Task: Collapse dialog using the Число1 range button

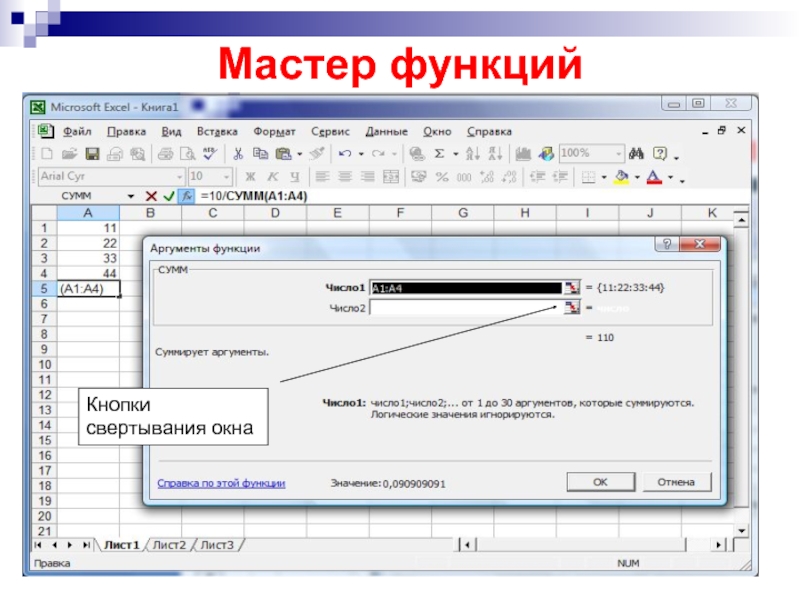Action: (x=572, y=288)
